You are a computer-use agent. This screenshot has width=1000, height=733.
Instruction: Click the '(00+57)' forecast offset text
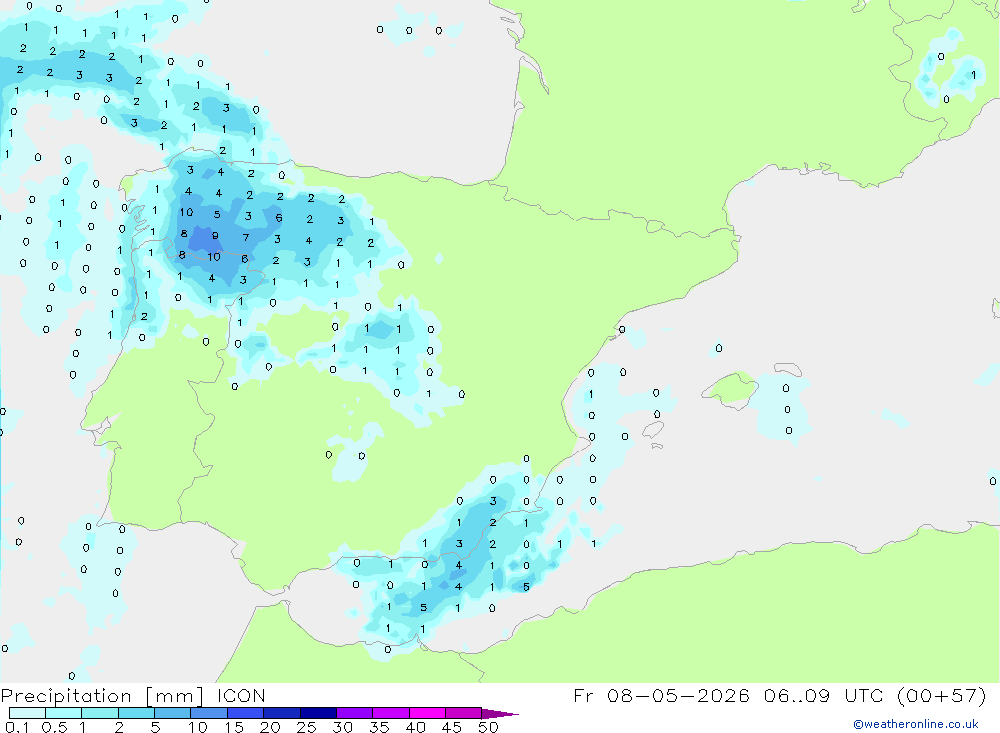click(941, 695)
